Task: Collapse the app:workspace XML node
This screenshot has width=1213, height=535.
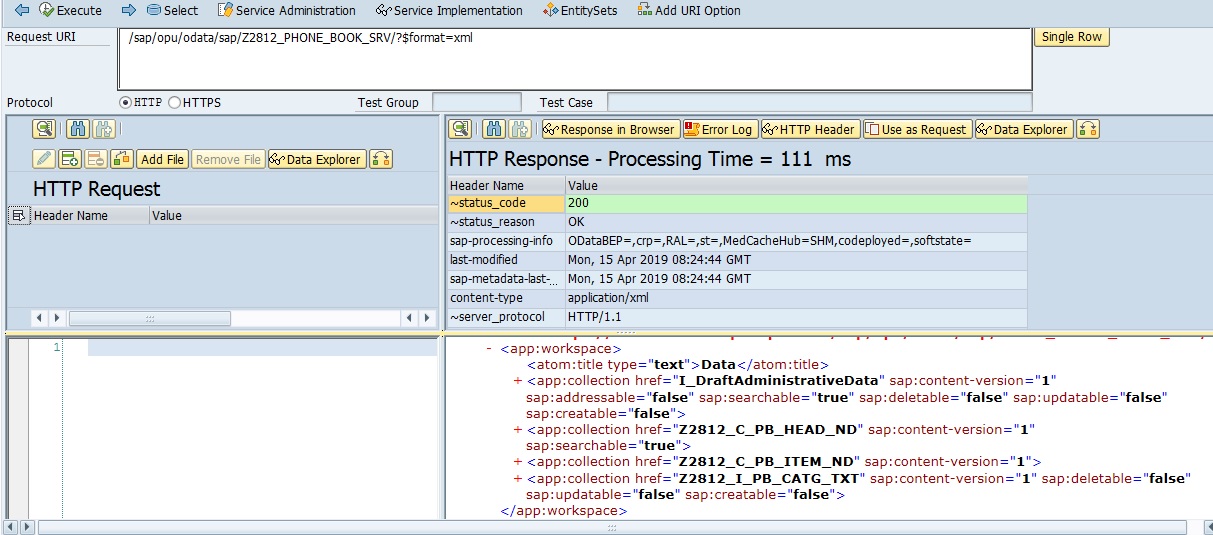Action: tap(489, 349)
